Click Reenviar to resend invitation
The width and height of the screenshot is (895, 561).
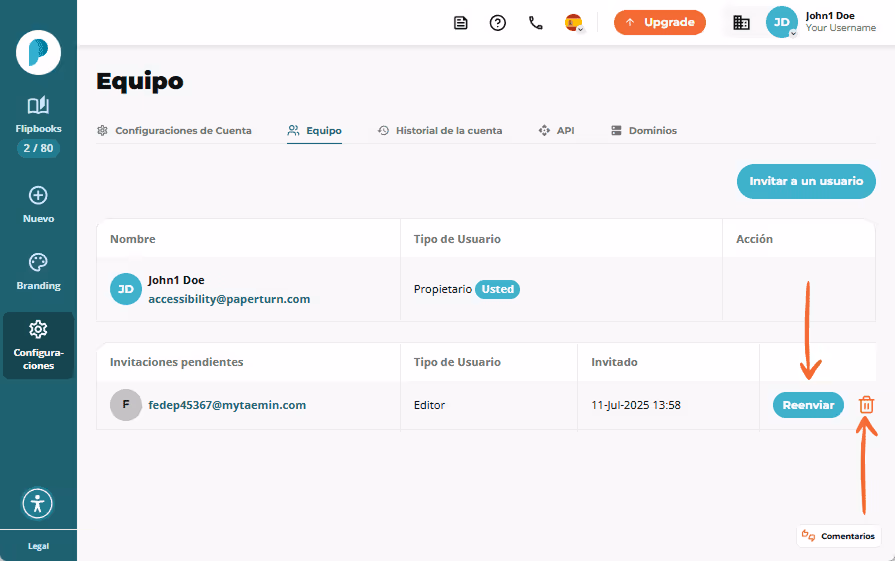(808, 405)
